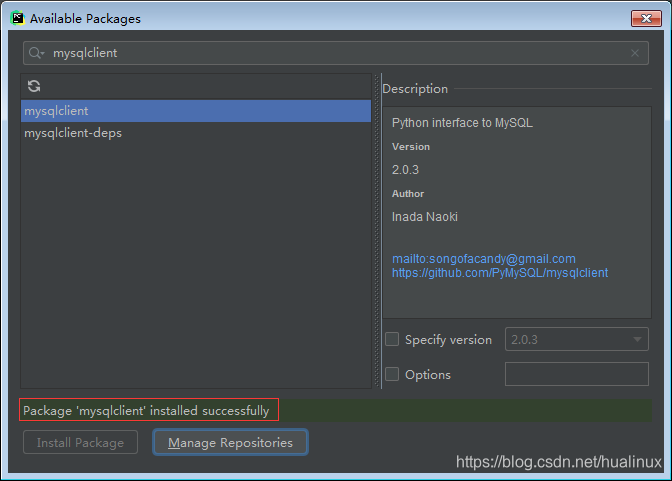Open the songofacandy mailto link
This screenshot has height=481, width=672.
click(x=483, y=259)
